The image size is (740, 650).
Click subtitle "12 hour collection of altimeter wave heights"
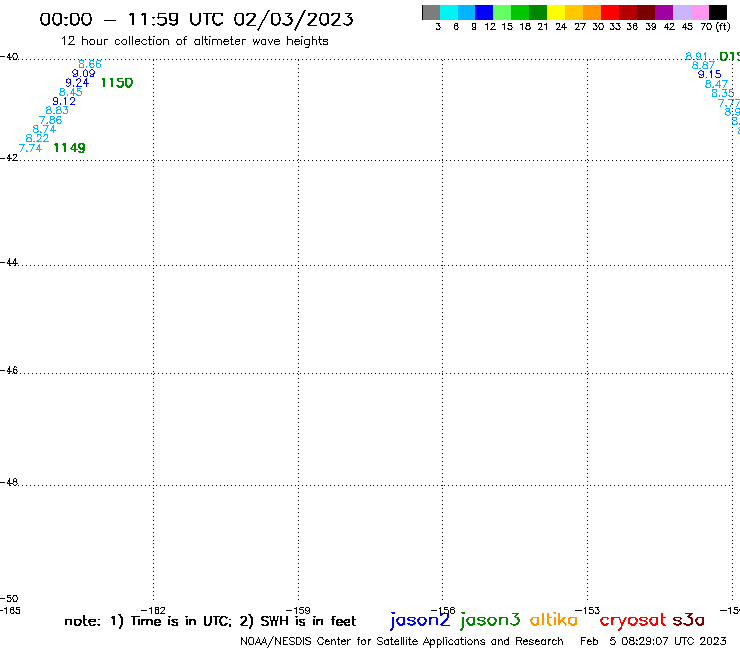pyautogui.click(x=194, y=41)
